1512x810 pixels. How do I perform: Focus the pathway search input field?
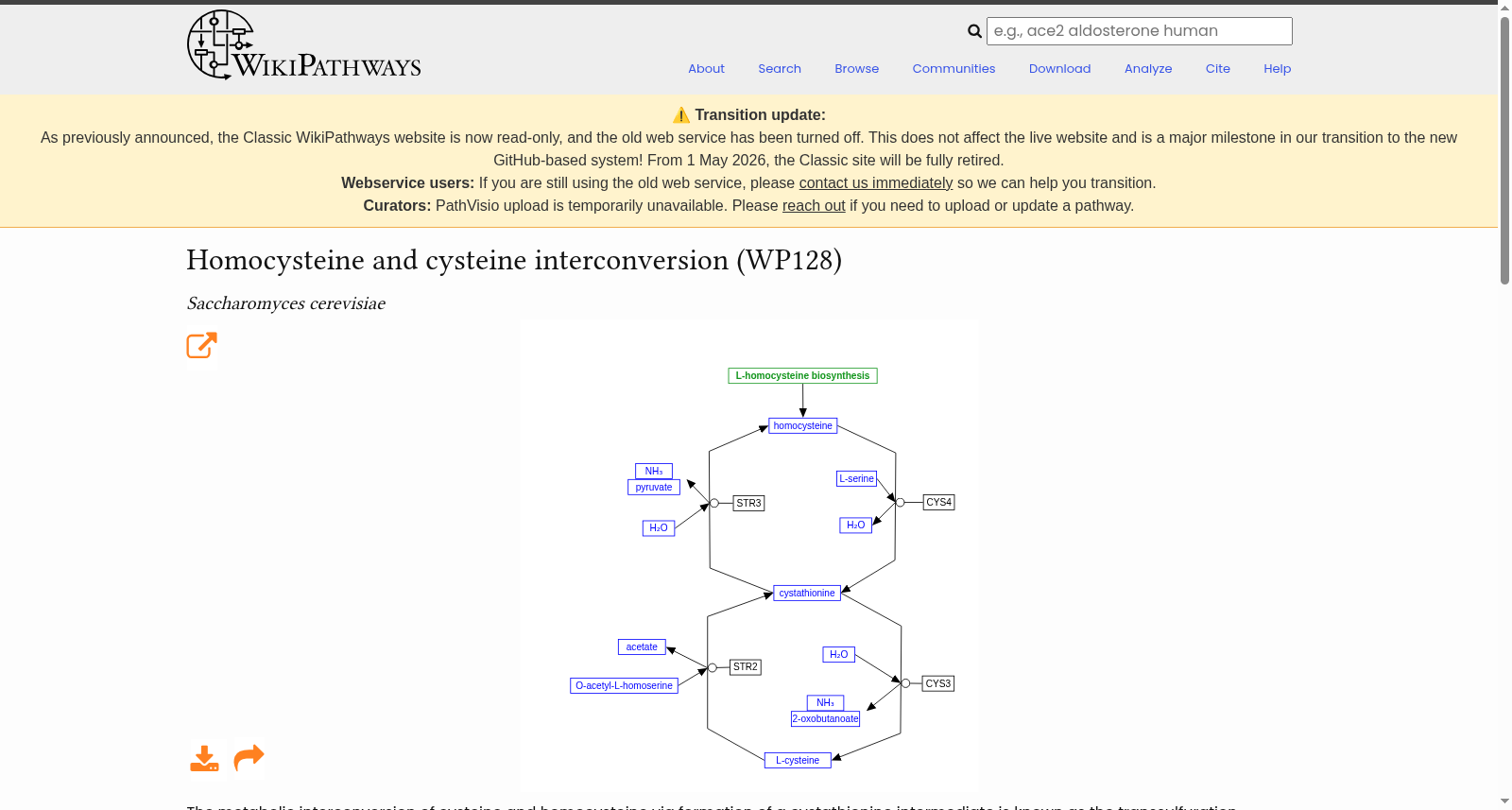tap(1139, 31)
